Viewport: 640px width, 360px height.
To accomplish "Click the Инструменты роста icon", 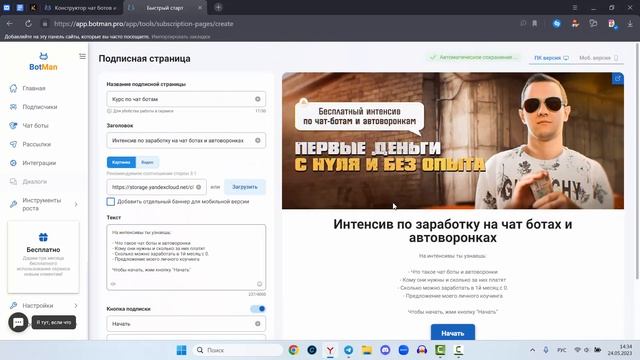I will coord(13,204).
